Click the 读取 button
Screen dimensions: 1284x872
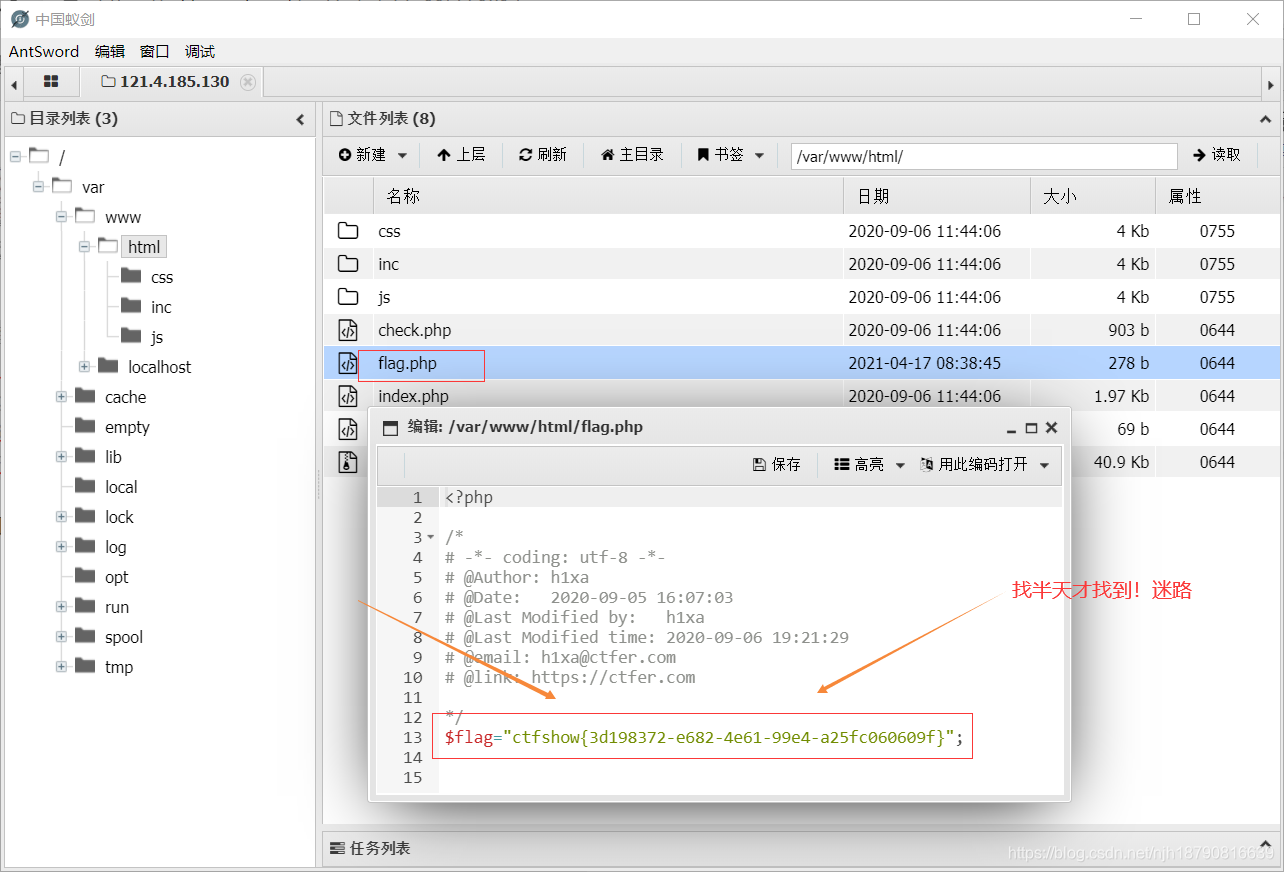(x=1217, y=155)
